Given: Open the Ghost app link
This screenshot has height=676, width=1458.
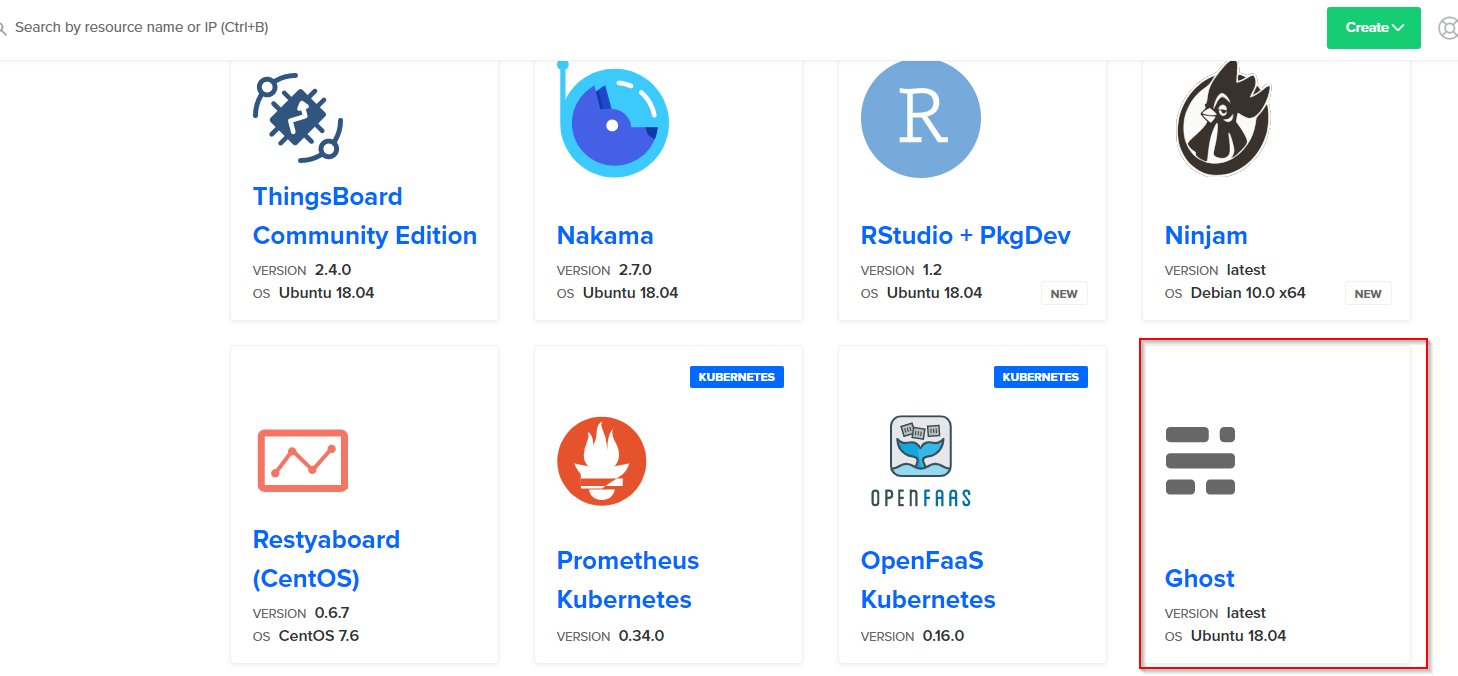Looking at the screenshot, I should (1200, 579).
